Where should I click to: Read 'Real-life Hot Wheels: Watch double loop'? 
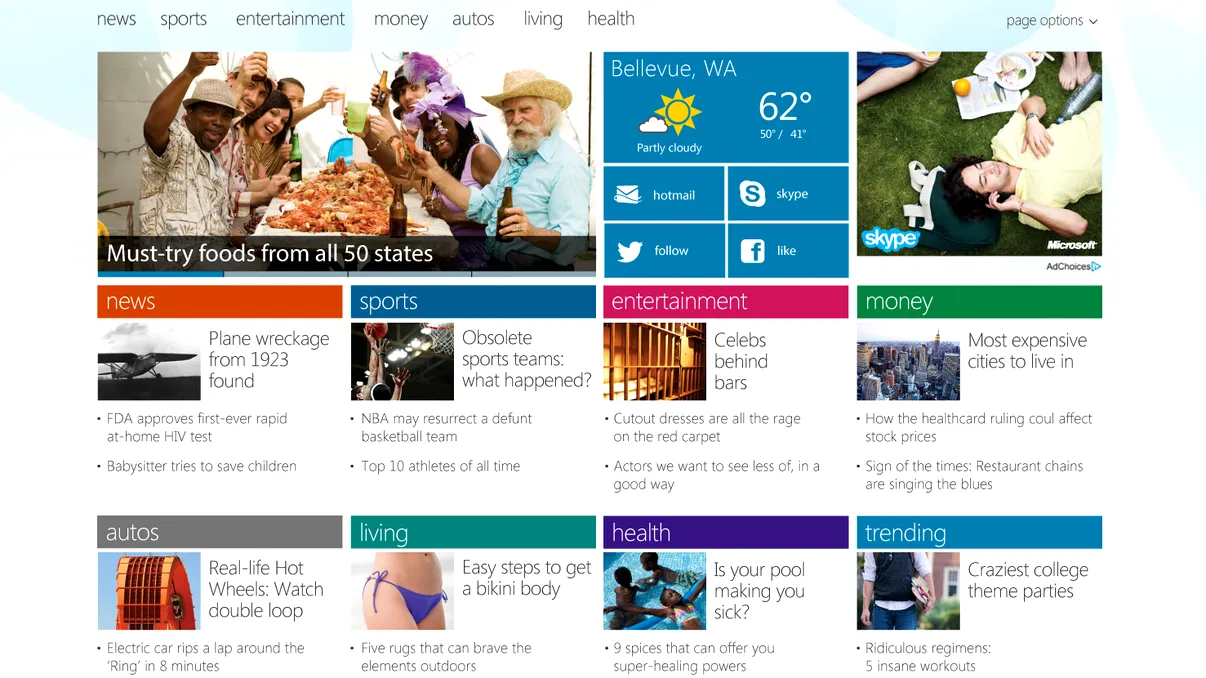pos(266,589)
